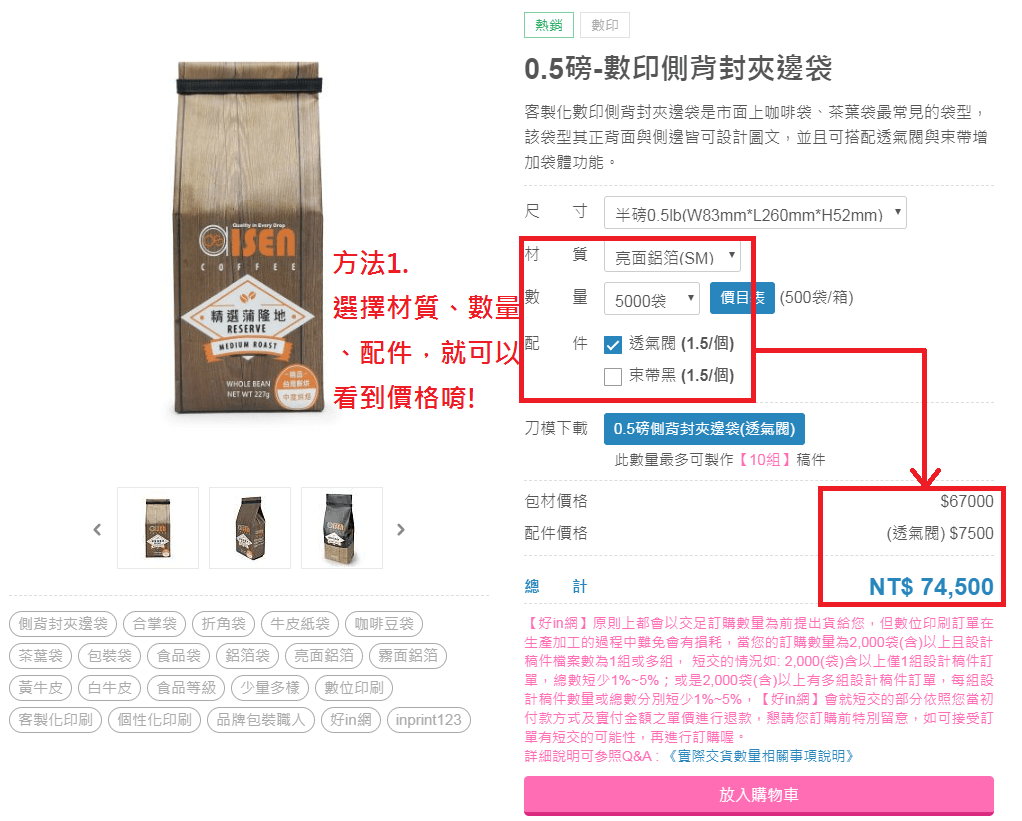Image resolution: width=1022 pixels, height=821 pixels.
Task: Open the 材質 material dropdown
Action: coord(672,256)
